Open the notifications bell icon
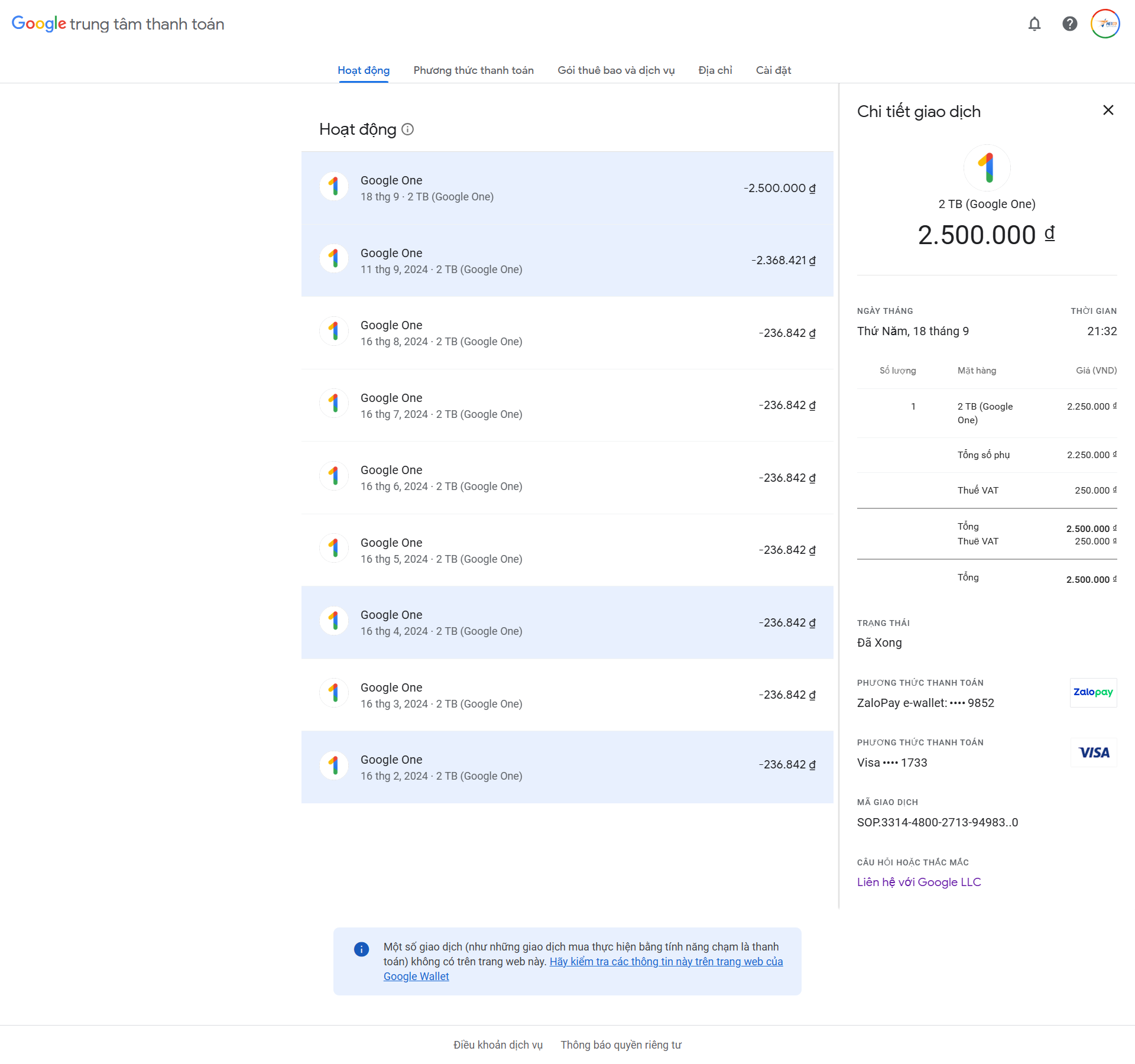The height and width of the screenshot is (1064, 1135). click(x=1034, y=24)
